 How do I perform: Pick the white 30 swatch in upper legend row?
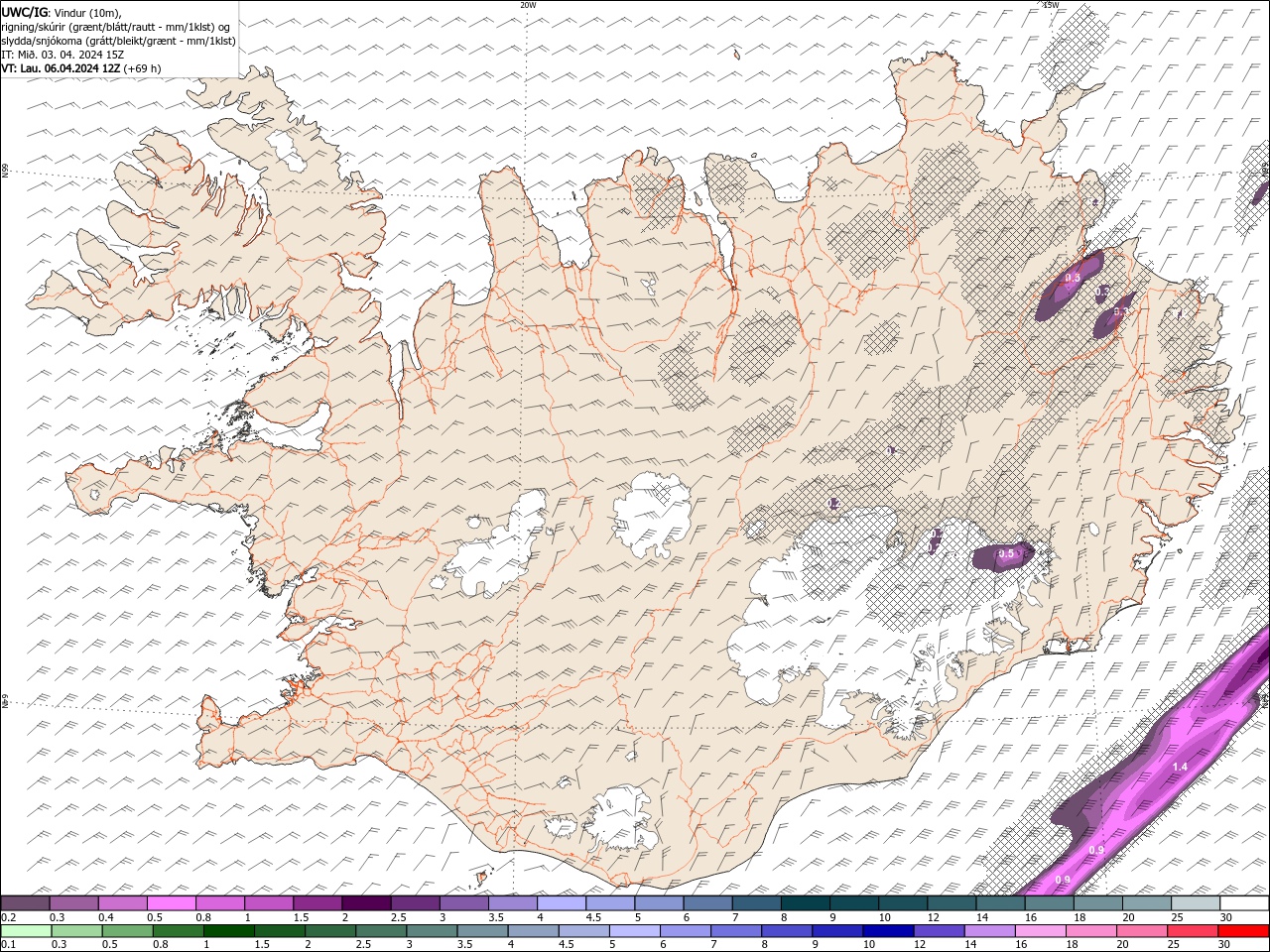click(1243, 903)
